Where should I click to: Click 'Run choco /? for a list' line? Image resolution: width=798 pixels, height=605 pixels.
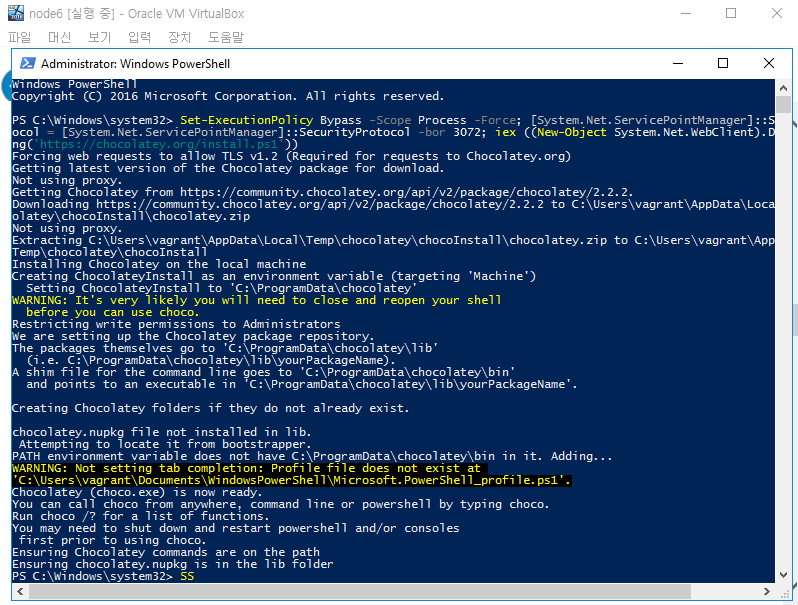pos(140,516)
